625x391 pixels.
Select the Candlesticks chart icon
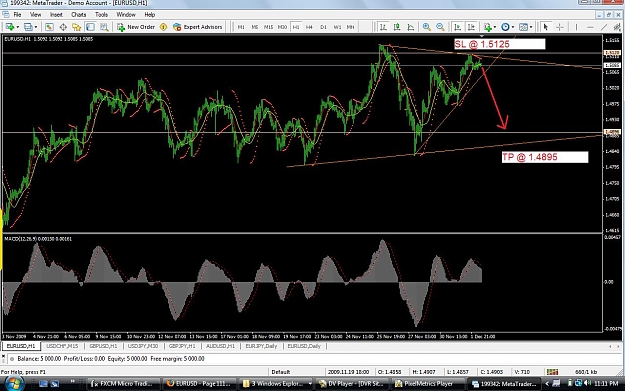(397, 27)
